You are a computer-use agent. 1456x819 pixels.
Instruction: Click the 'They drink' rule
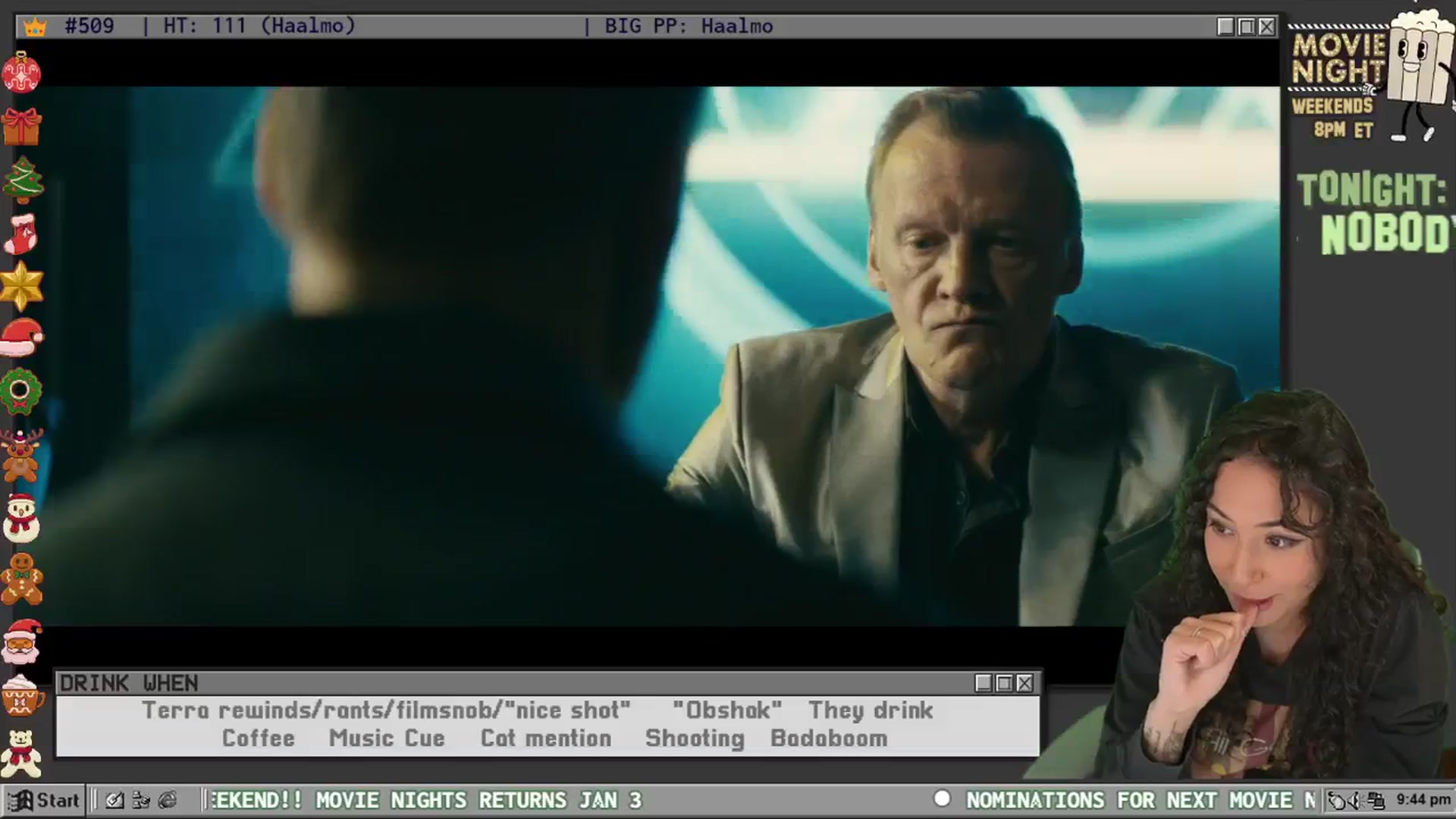(x=871, y=711)
